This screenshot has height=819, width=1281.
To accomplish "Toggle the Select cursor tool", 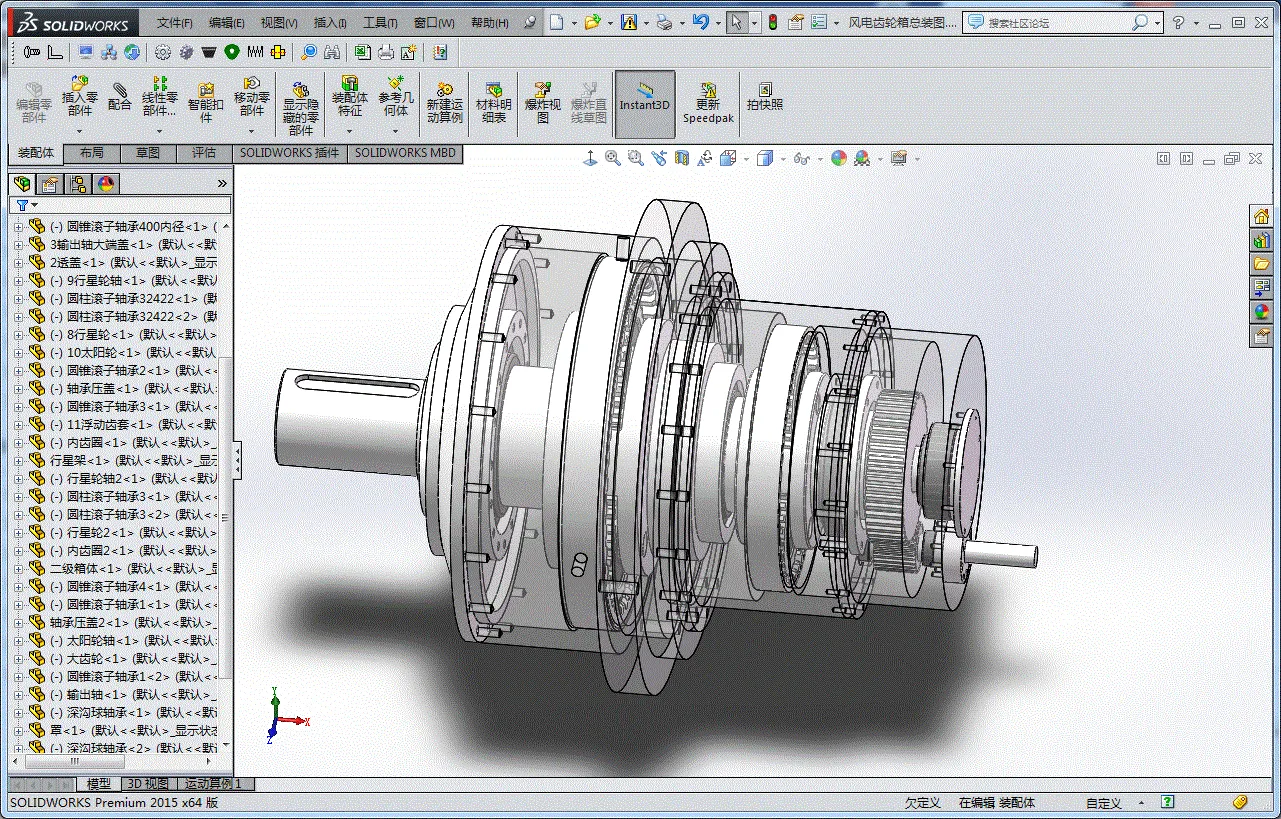I will click(736, 22).
